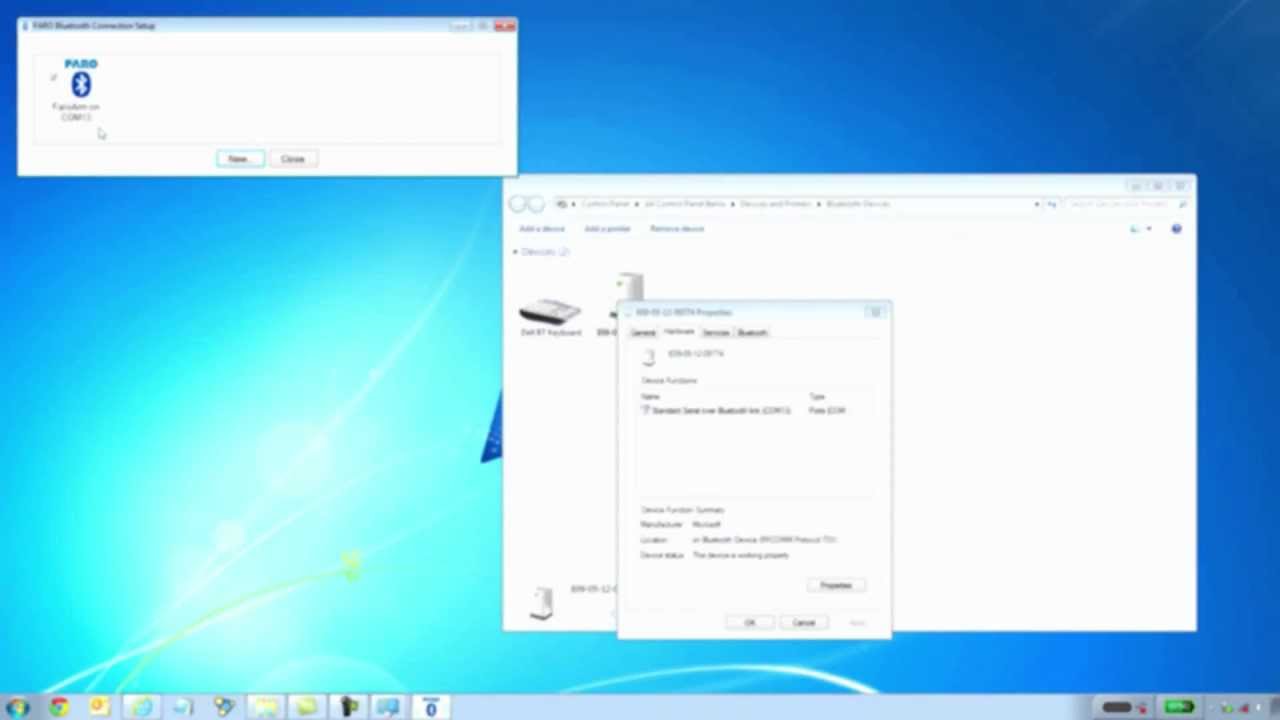Screen dimensions: 1280x720
Task: Open the view options dropdown arrow
Action: click(x=1148, y=229)
